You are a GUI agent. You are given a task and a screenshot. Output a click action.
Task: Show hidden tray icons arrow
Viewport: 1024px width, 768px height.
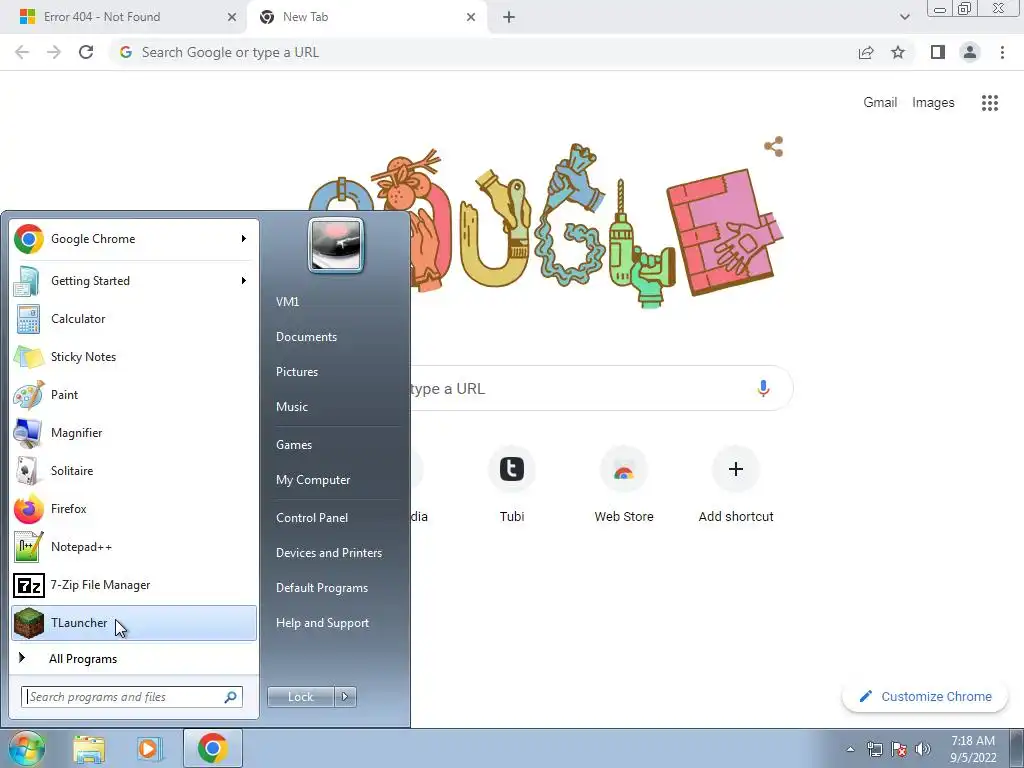click(x=850, y=749)
